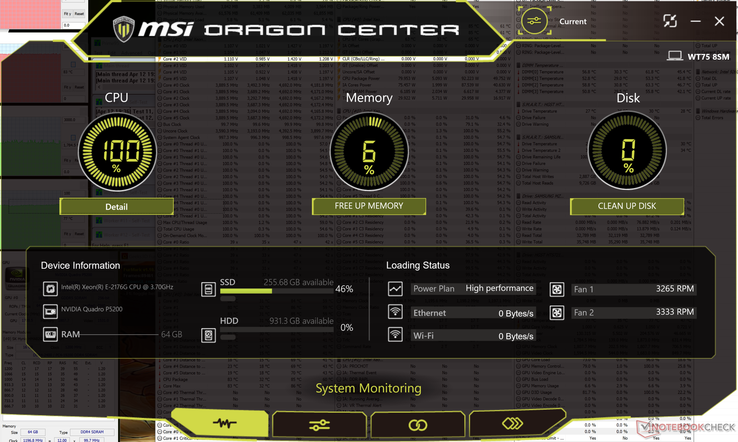Open the System Monitoring tab
Screen dimensions: 738x442
[x=222, y=423]
